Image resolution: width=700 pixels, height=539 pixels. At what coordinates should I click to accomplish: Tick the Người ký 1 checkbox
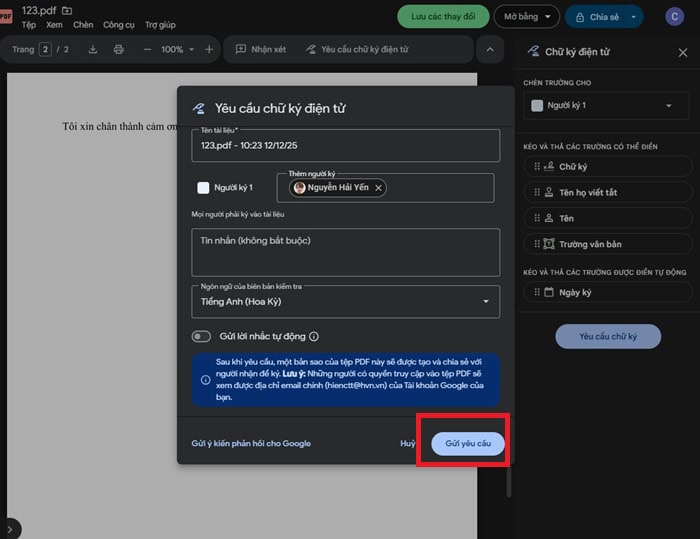[203, 187]
